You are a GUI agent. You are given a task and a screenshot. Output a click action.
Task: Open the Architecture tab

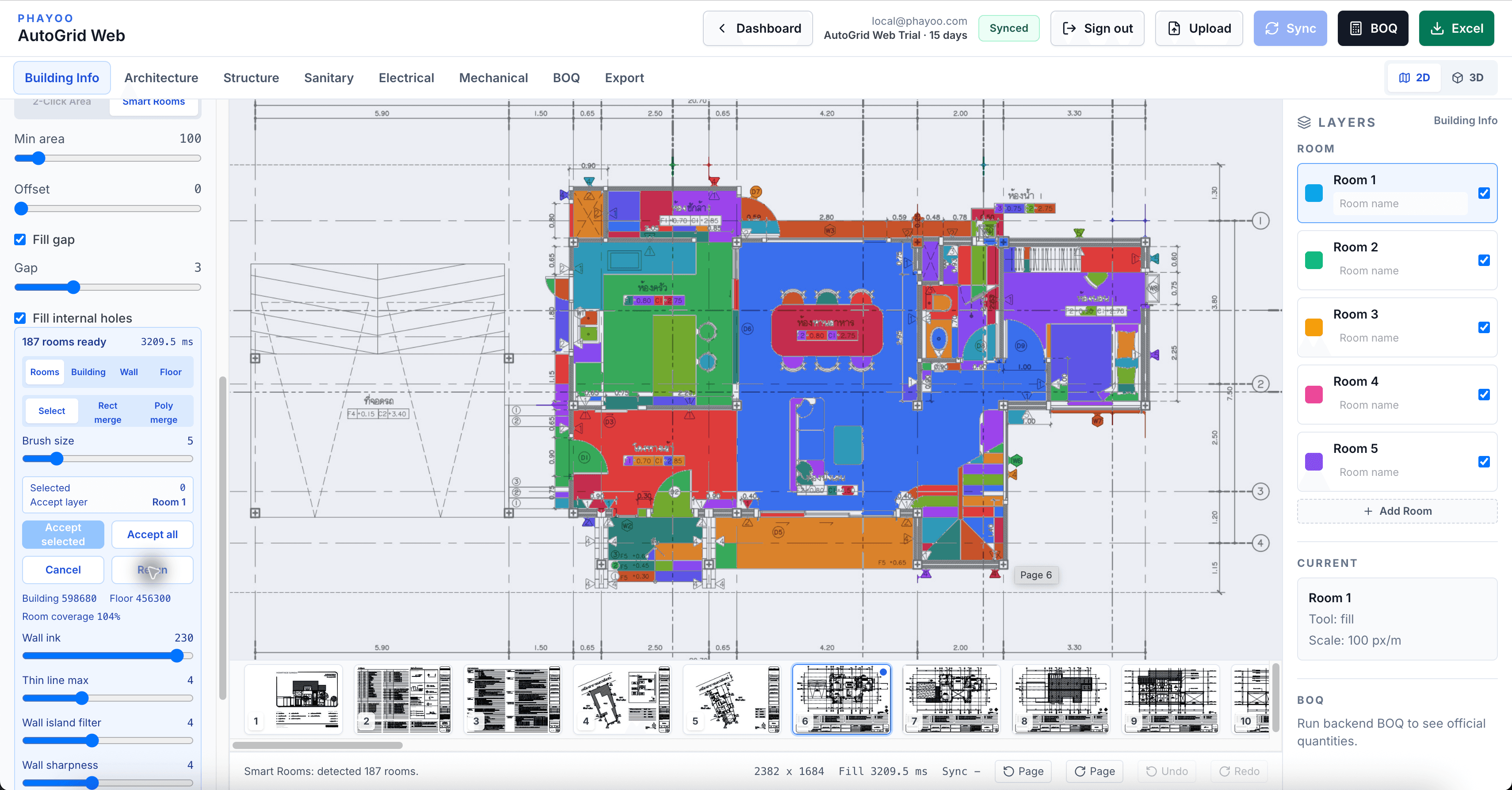click(161, 77)
